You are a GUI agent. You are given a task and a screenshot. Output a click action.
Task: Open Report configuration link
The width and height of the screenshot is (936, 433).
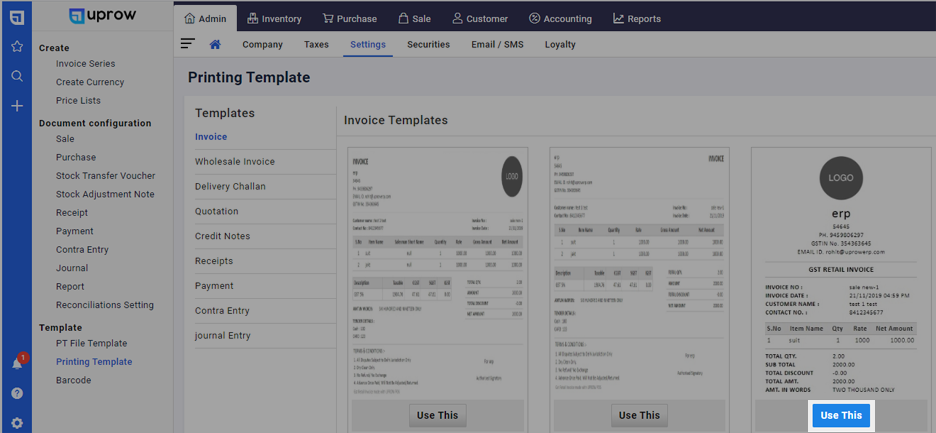tap(70, 287)
